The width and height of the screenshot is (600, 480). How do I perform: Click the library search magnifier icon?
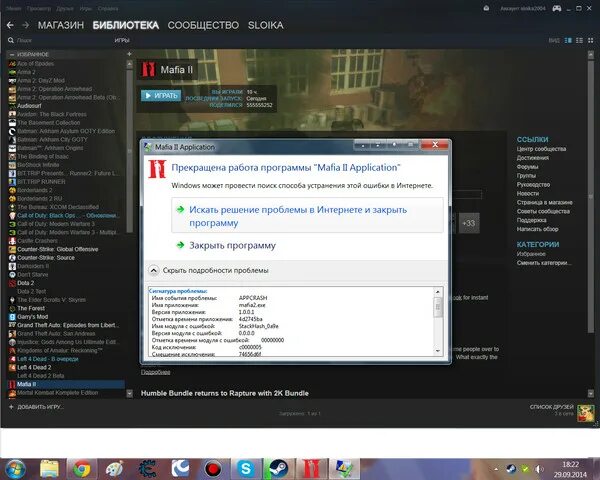tap(11, 40)
